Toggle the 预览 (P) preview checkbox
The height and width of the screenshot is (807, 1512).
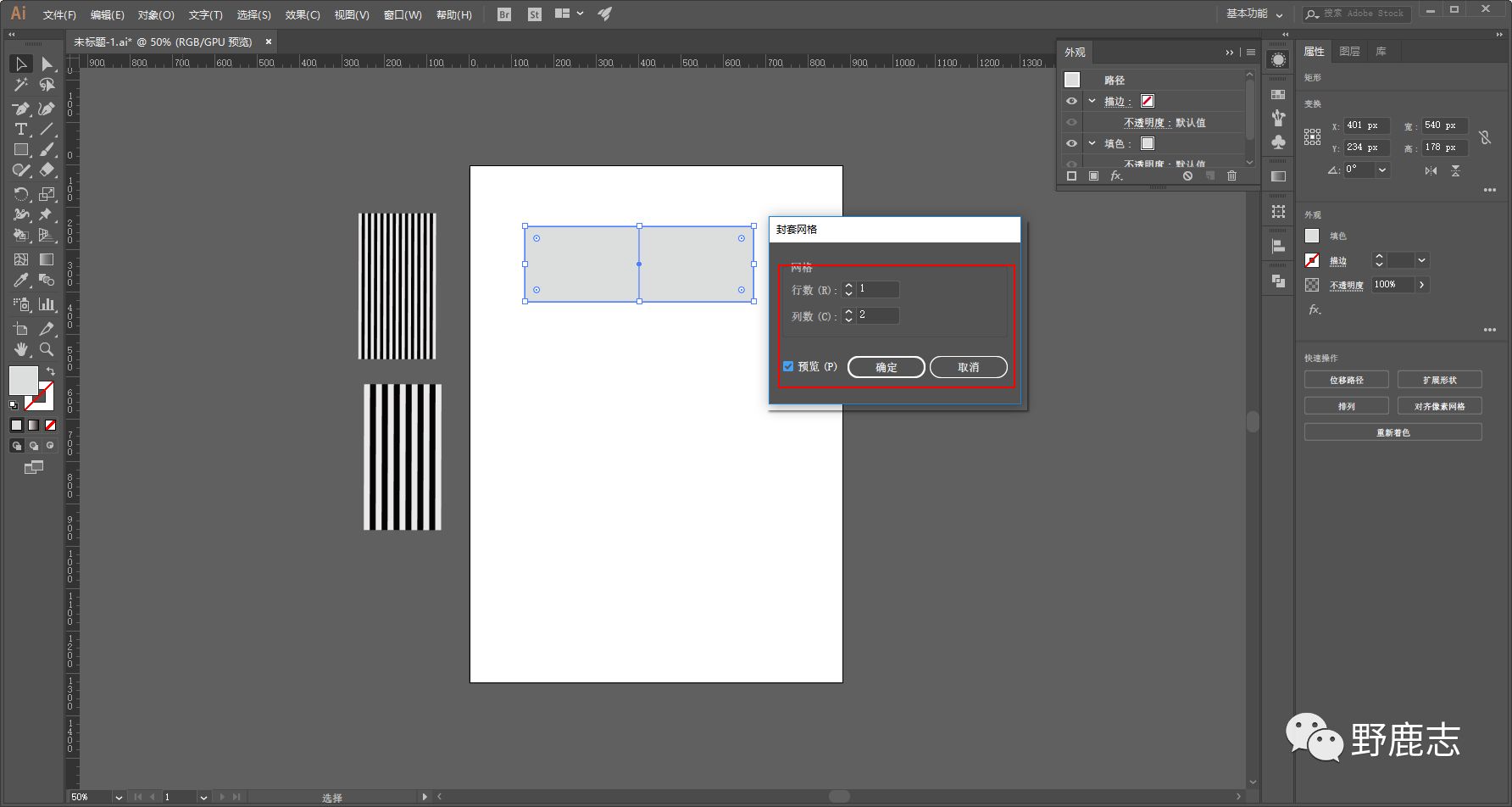pyautogui.click(x=788, y=366)
